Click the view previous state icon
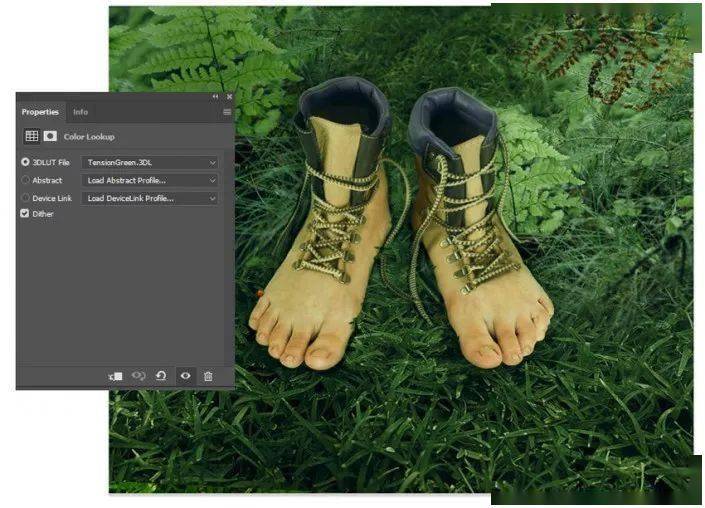Image resolution: width=705 pixels, height=508 pixels. point(139,376)
